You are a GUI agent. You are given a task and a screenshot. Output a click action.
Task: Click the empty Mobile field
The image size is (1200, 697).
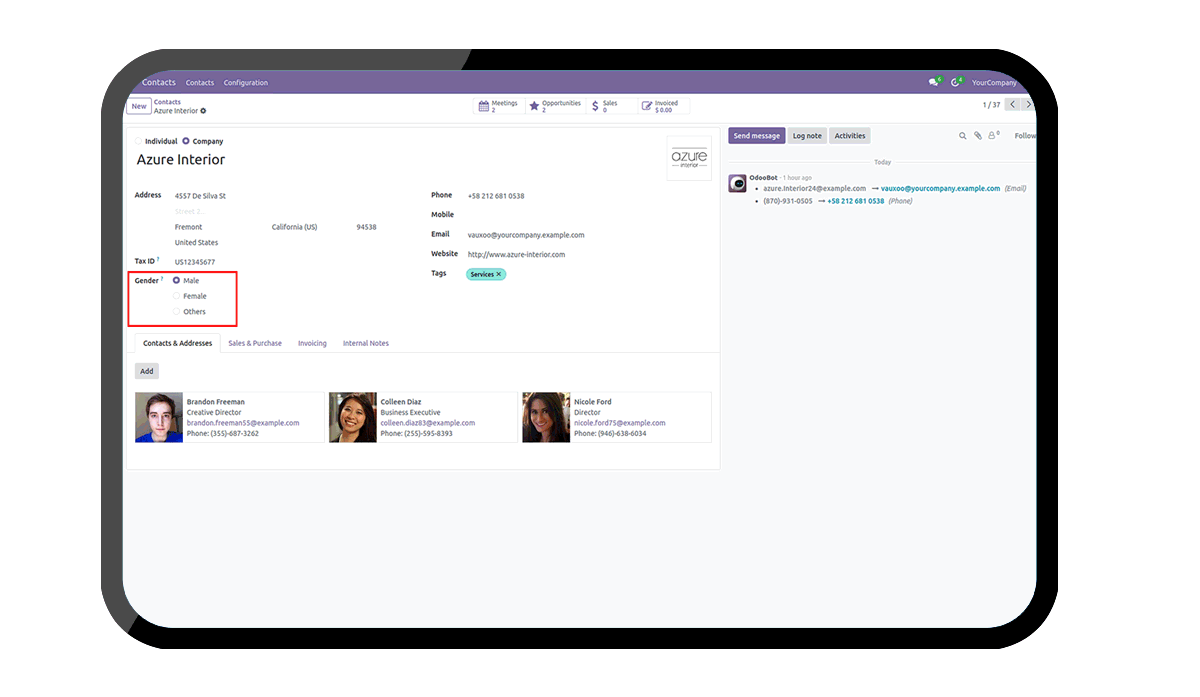coord(590,215)
